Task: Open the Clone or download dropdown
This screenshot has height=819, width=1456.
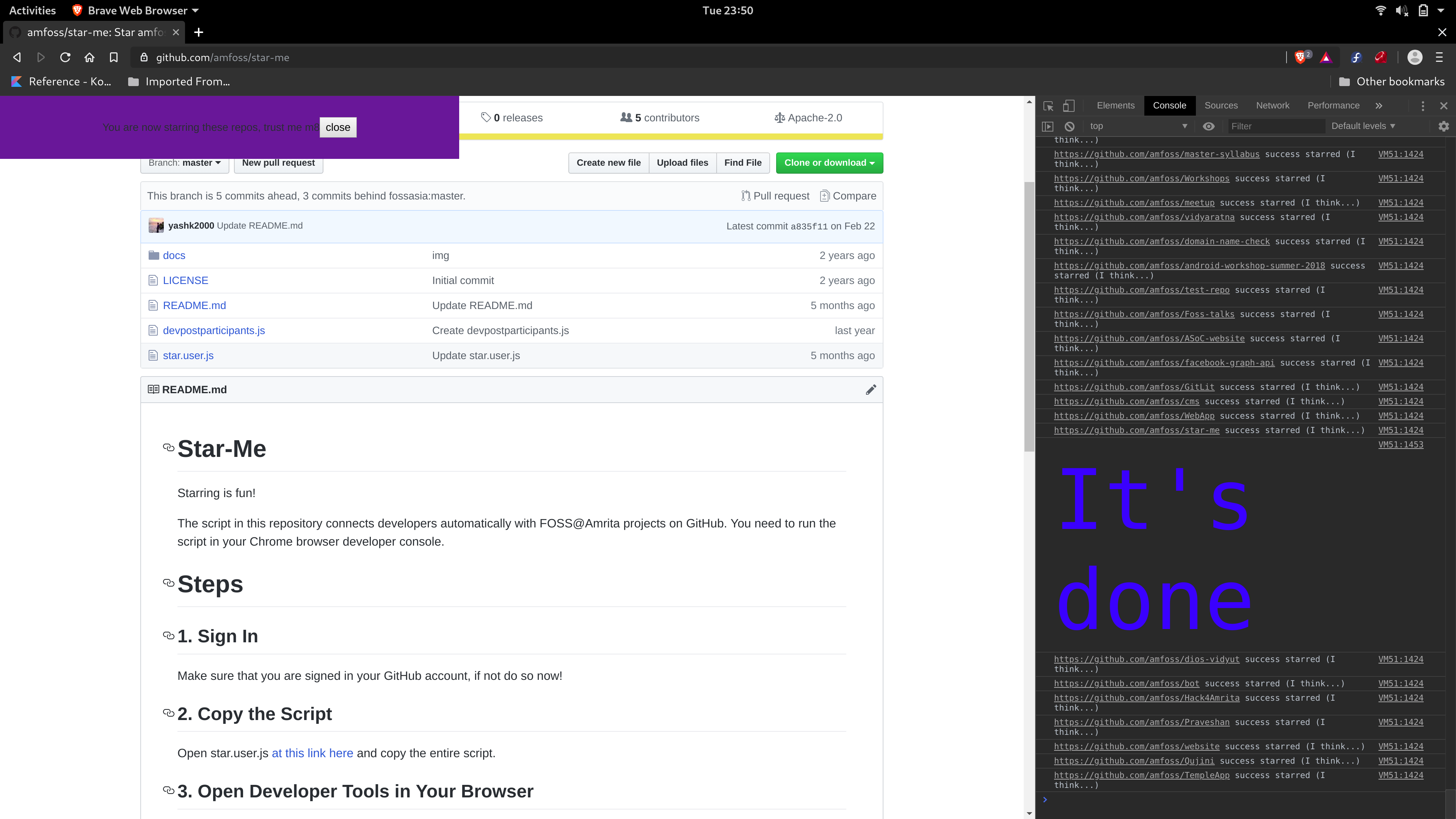Action: [x=828, y=163]
